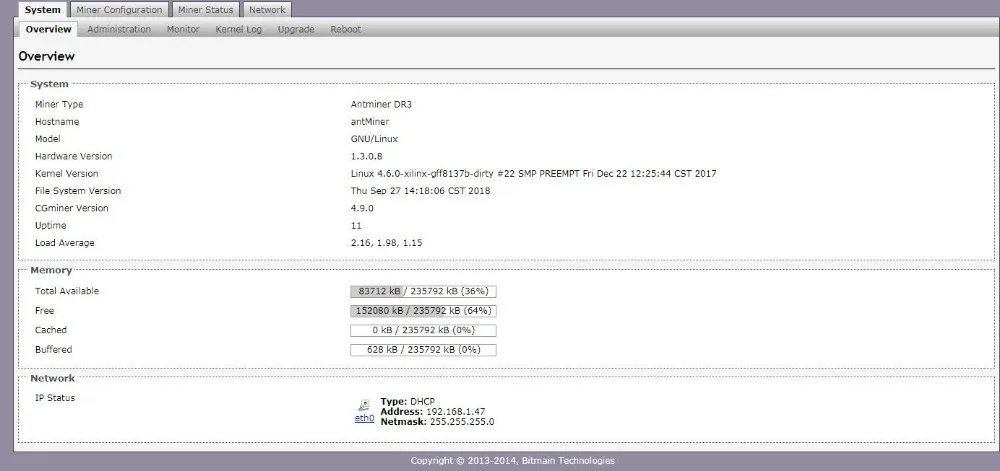Click the 'Cached' label
Image resolution: width=1000 pixels, height=471 pixels.
coord(50,330)
